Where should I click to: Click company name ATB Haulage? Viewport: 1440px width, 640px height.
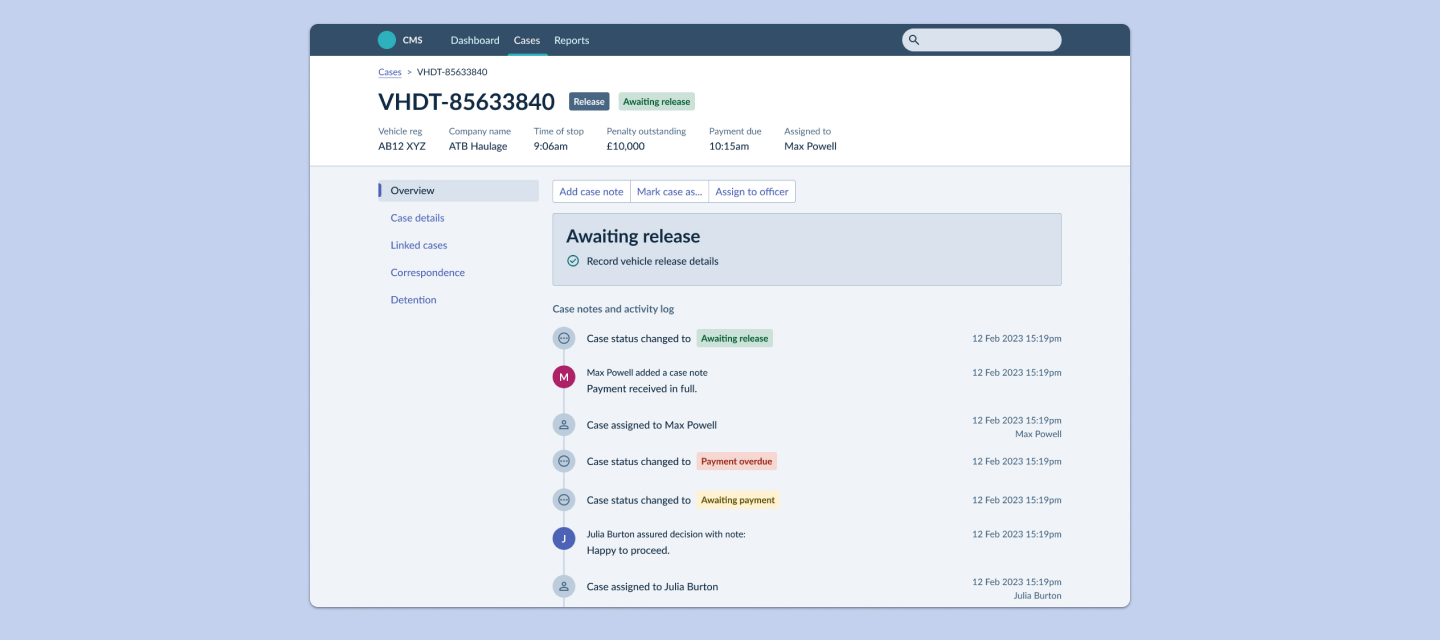point(478,146)
